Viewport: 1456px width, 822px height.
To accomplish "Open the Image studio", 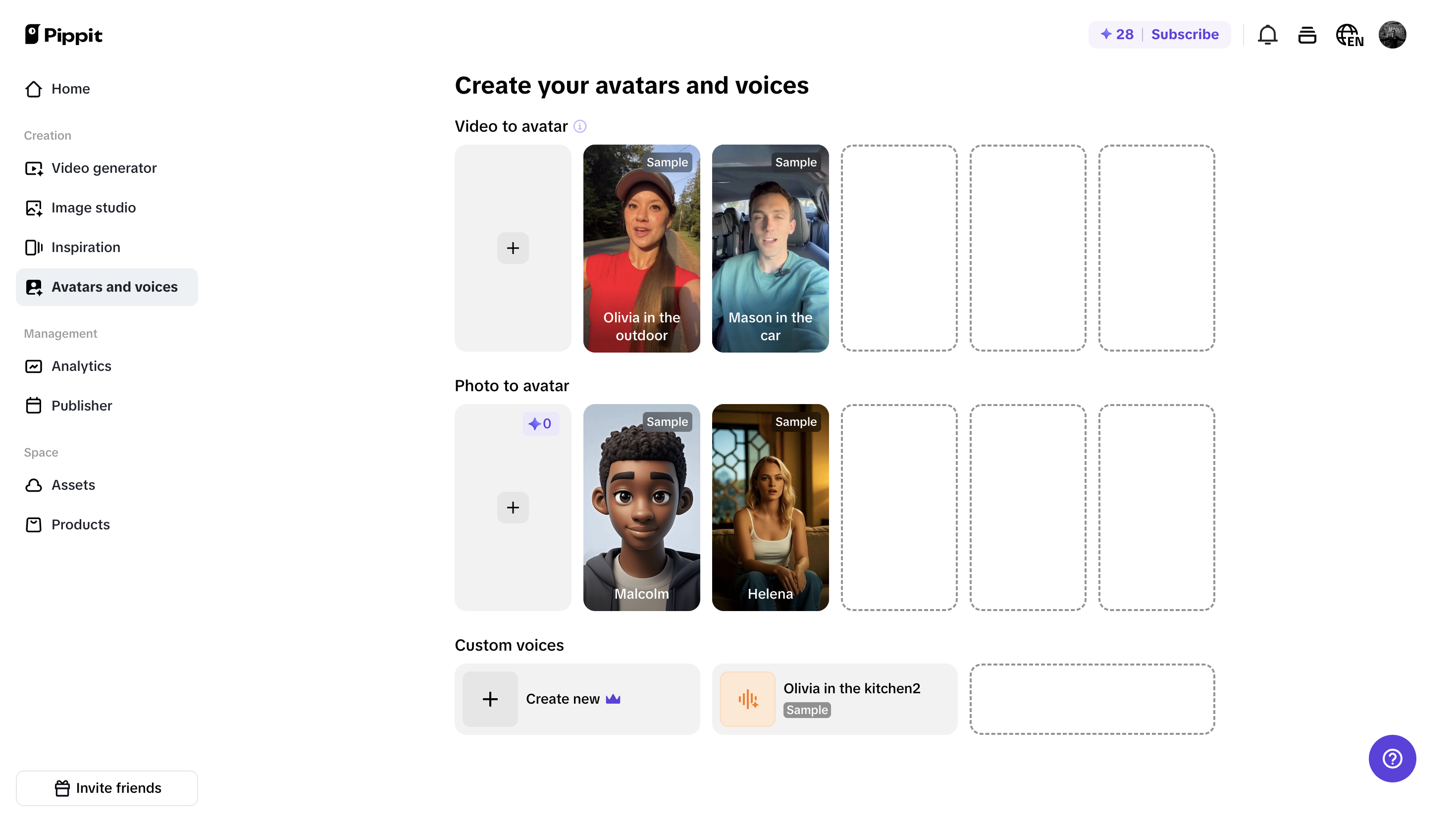I will [x=93, y=207].
